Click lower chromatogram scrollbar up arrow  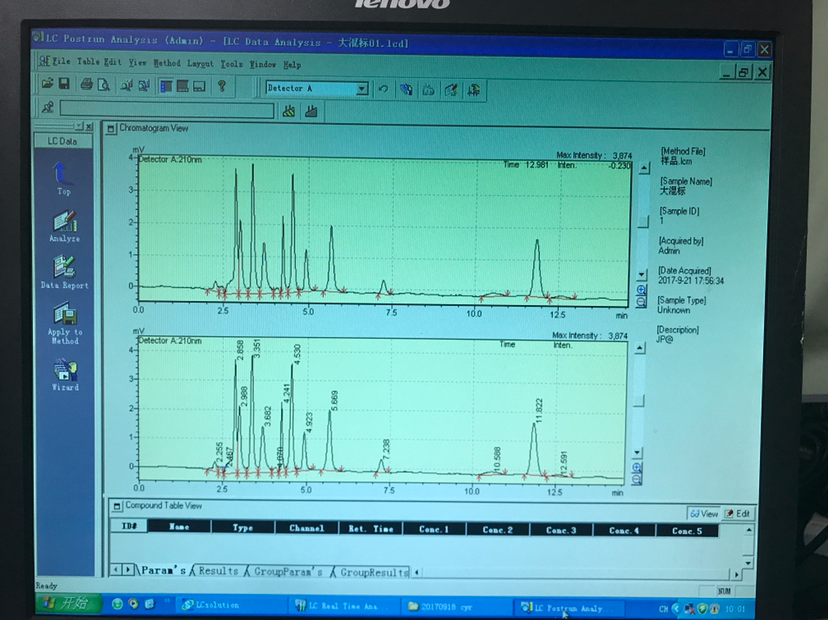point(639,348)
